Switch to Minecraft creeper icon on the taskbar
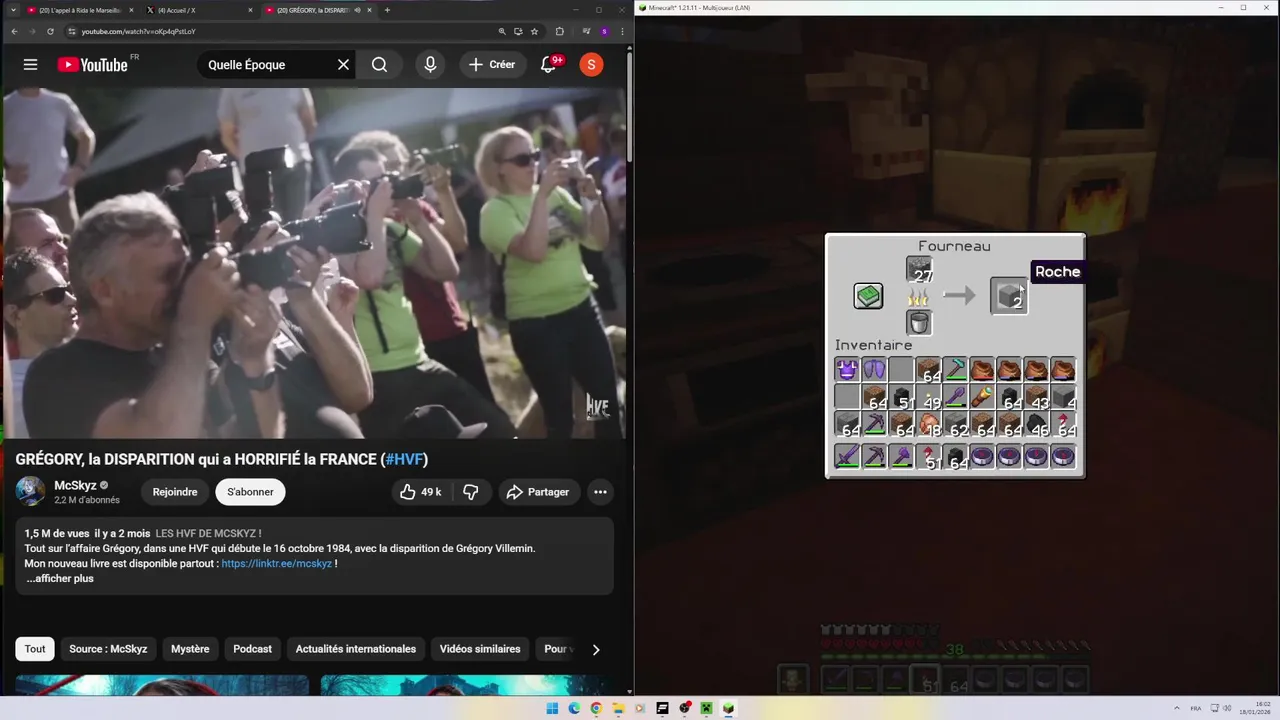 pyautogui.click(x=706, y=708)
